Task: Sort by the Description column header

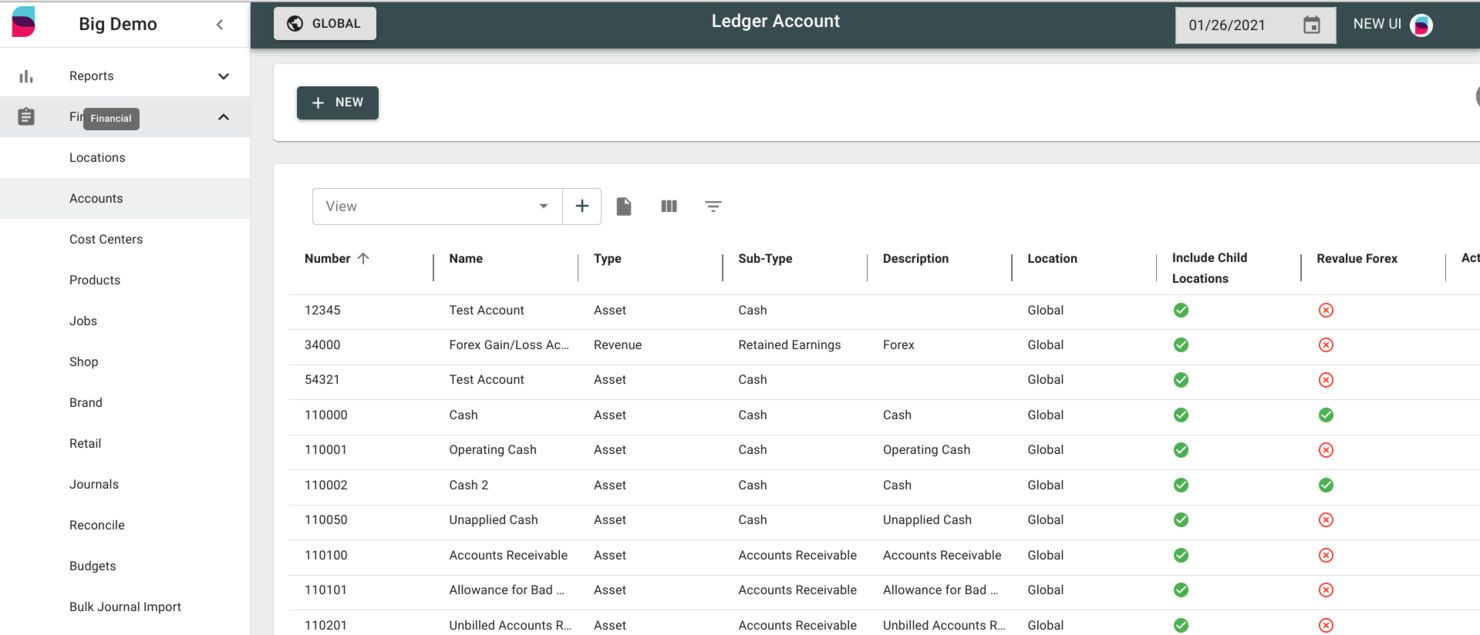Action: tap(916, 258)
